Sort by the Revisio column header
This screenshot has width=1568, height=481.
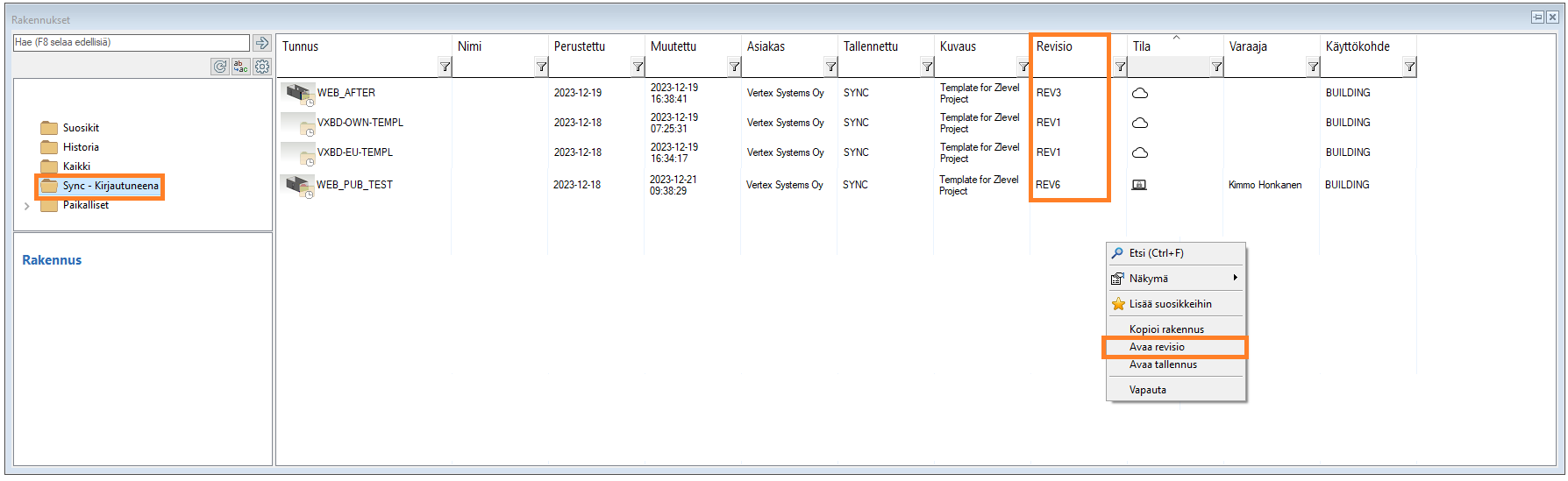coord(1054,46)
